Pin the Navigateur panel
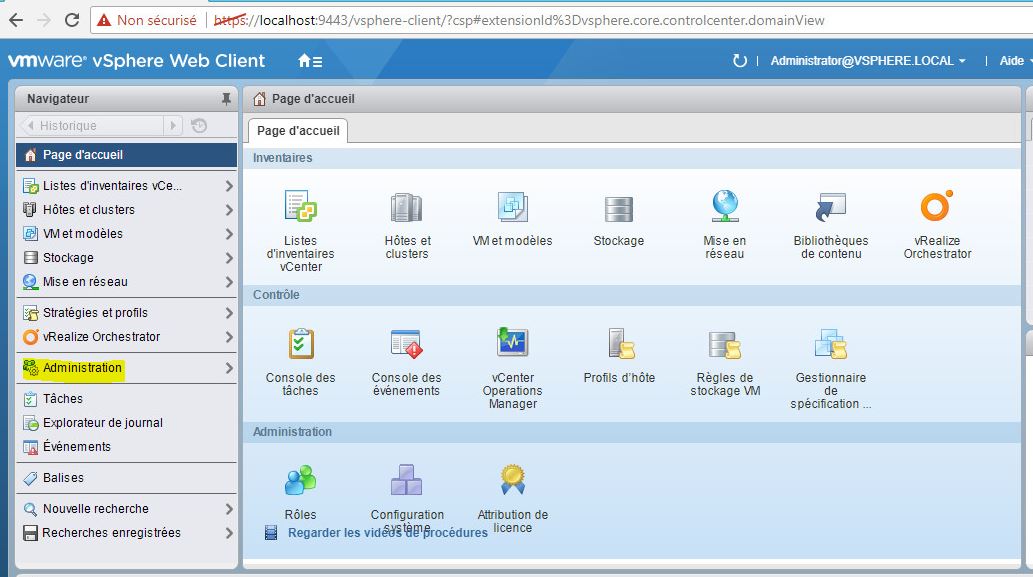Viewport: 1033px width, 577px height. pos(226,99)
